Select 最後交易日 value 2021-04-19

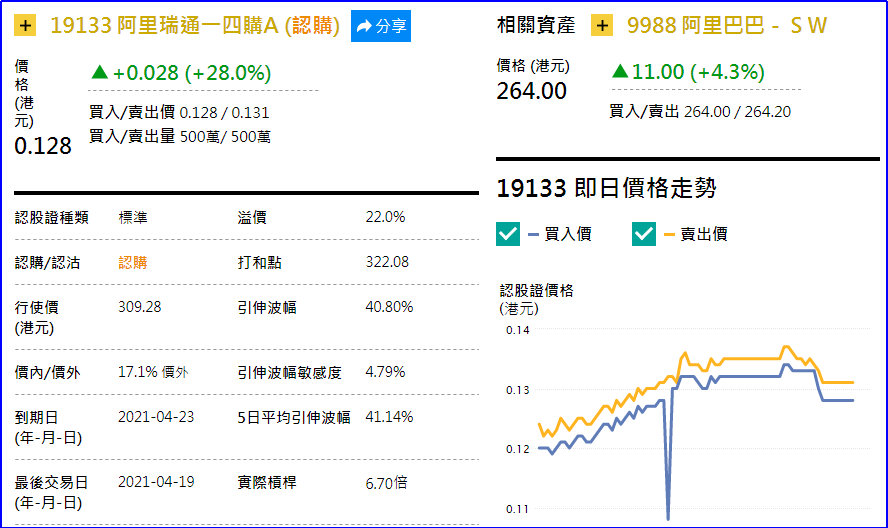[x=156, y=482]
